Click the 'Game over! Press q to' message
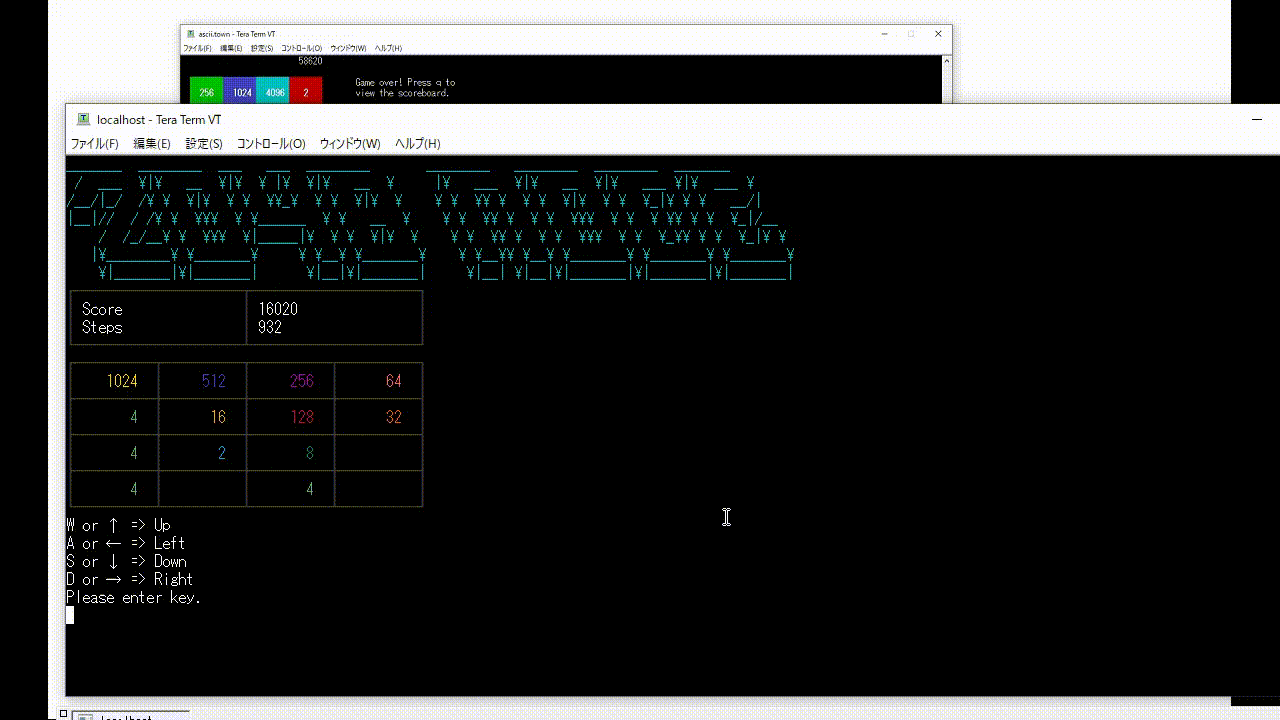Screen dimensions: 1280x720 point(405,83)
